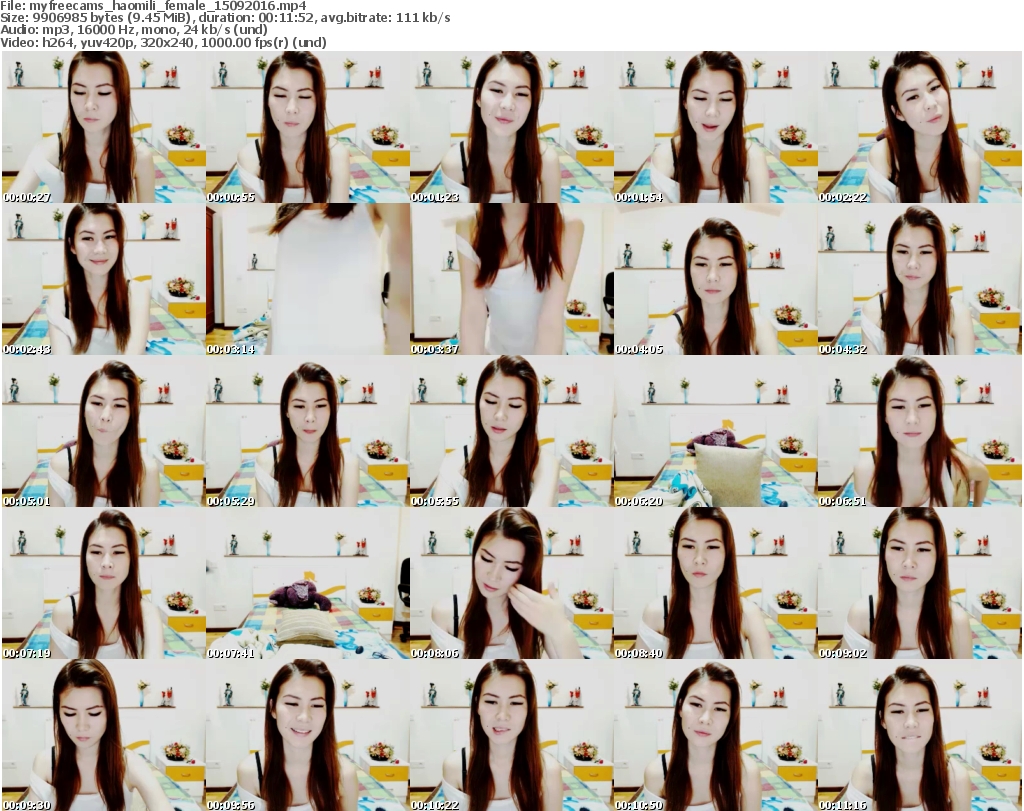Select the frame at 00:07:19
Viewport: 1024px width, 811px height.
103,583
